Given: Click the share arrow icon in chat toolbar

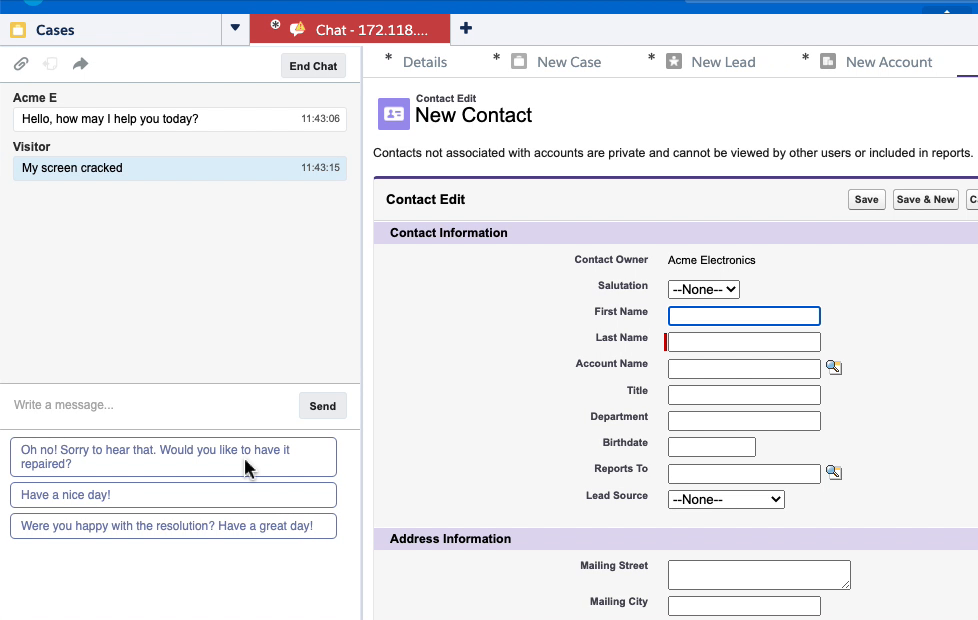Looking at the screenshot, I should click(x=80, y=64).
